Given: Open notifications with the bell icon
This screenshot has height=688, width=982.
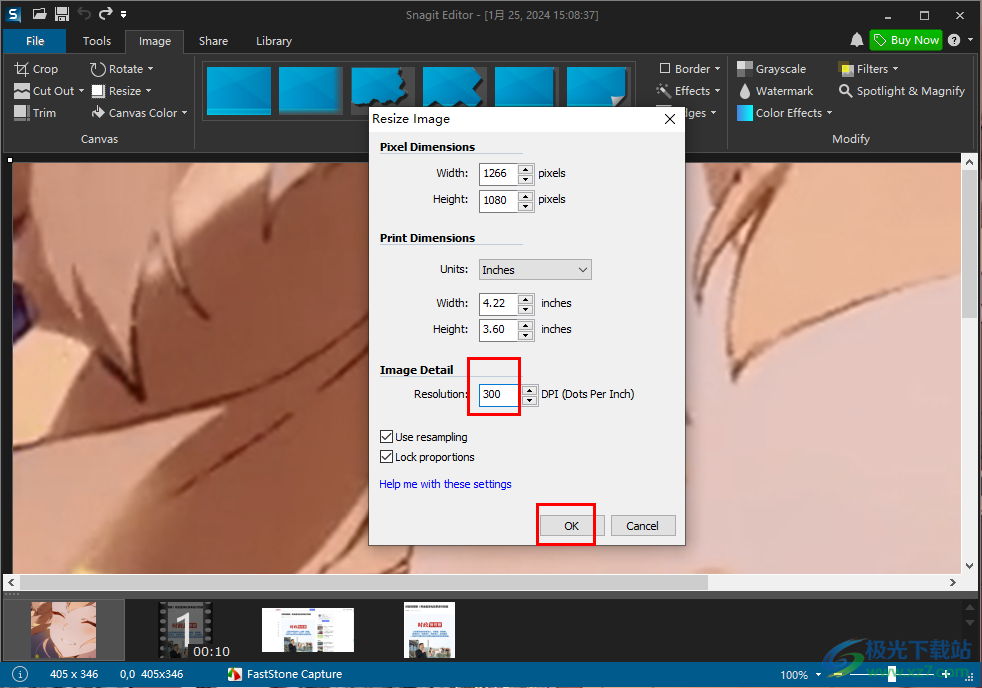Looking at the screenshot, I should pyautogui.click(x=857, y=40).
